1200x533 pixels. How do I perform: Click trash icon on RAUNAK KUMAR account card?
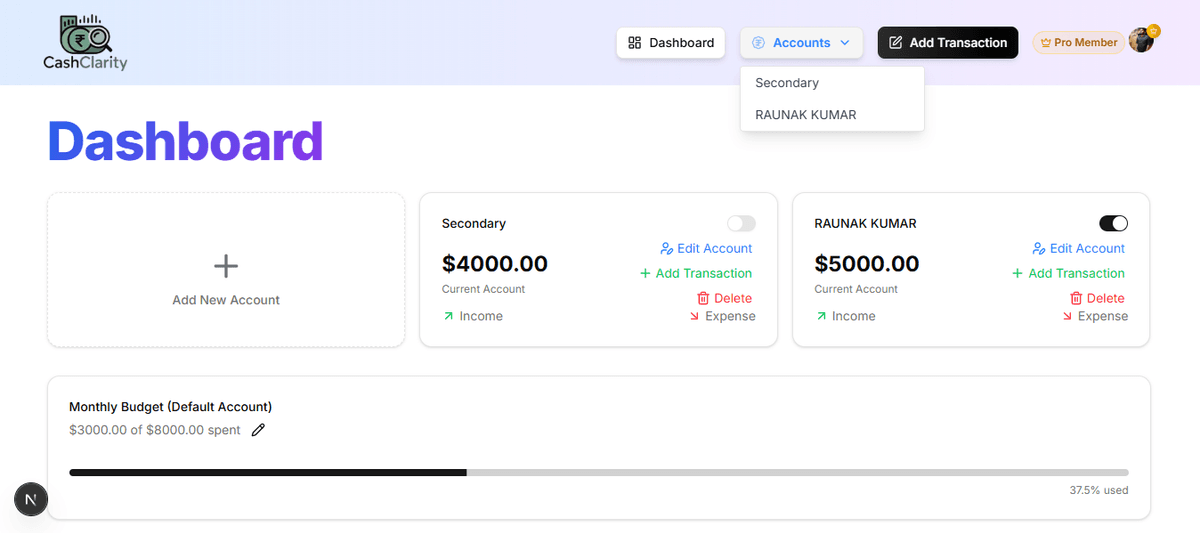tap(1076, 298)
